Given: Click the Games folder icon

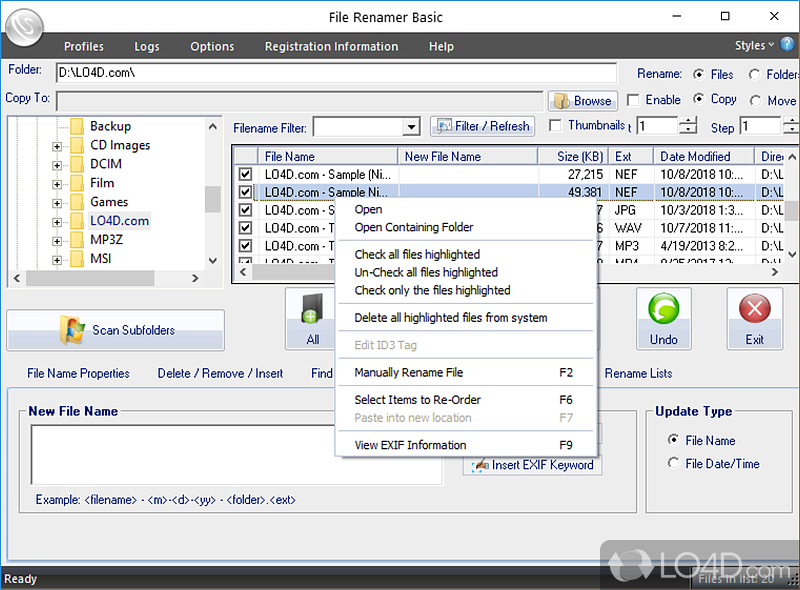Looking at the screenshot, I should coord(77,202).
